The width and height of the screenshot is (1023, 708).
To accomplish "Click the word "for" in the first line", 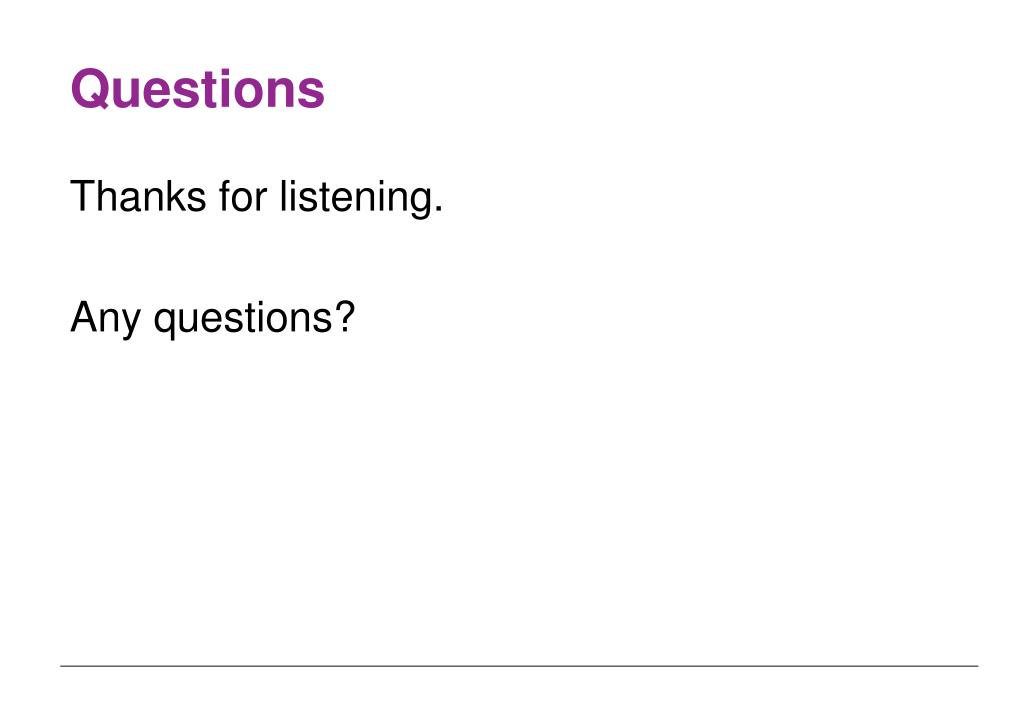I will tap(243, 196).
